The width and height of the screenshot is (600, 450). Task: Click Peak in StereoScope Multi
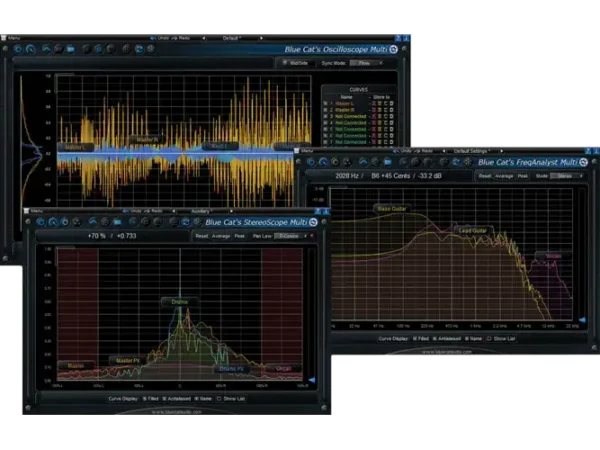[240, 236]
